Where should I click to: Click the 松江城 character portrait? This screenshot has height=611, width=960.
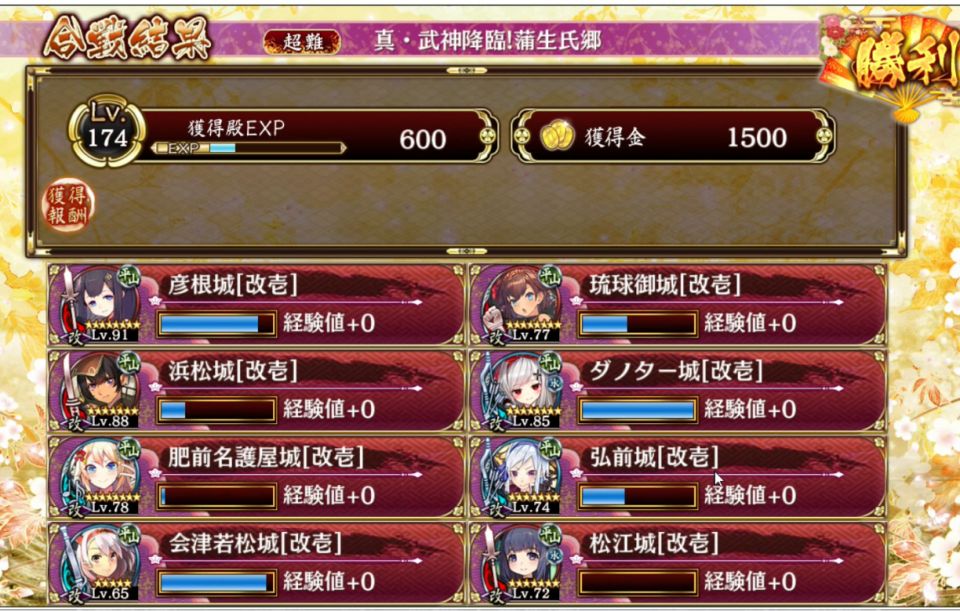(520, 563)
